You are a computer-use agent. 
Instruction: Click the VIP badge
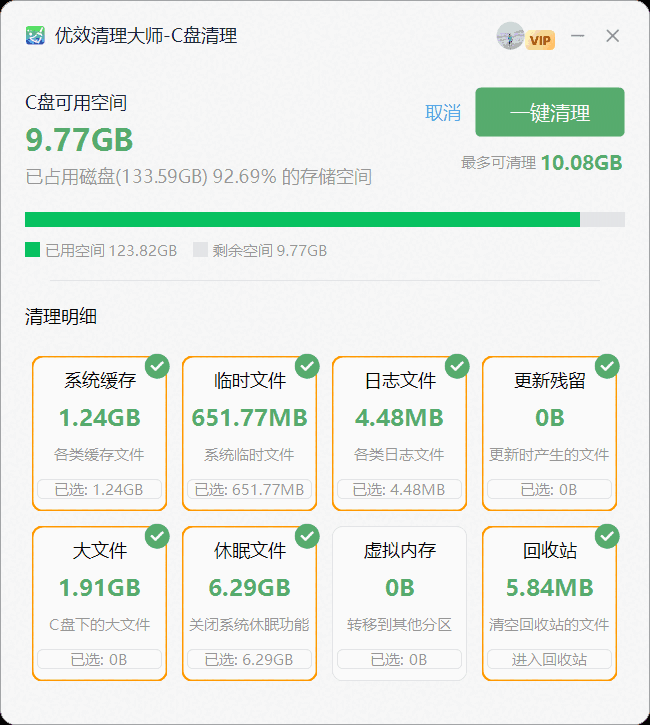(540, 40)
